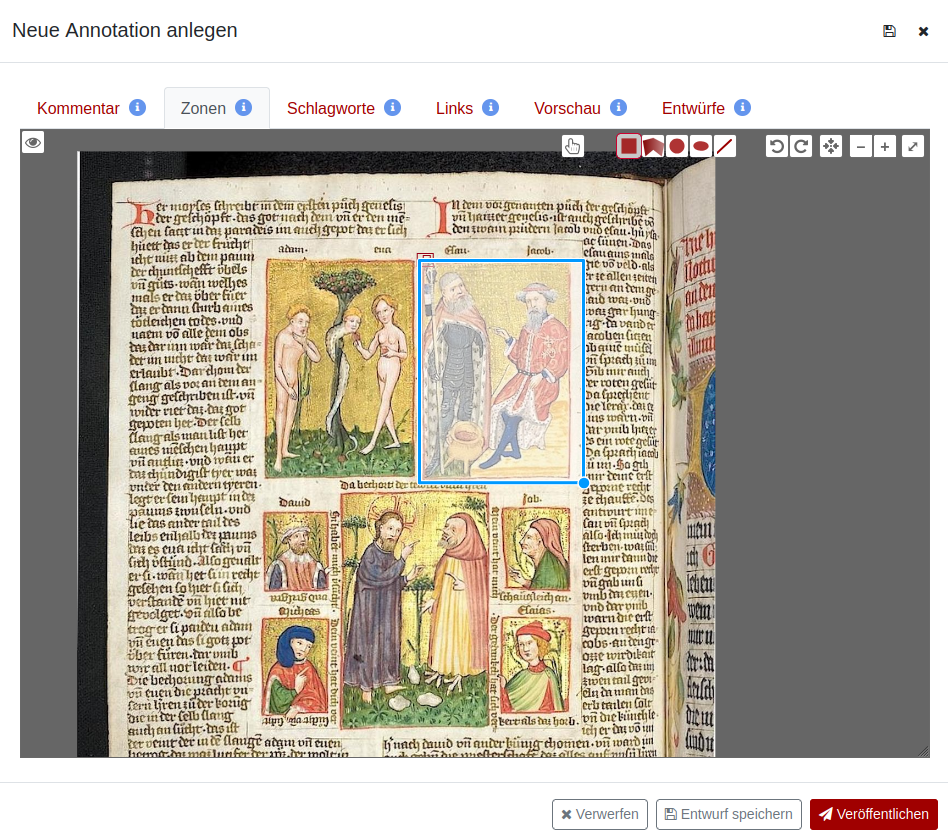Select the line zone tool
The image size is (948, 837).
[x=724, y=146]
